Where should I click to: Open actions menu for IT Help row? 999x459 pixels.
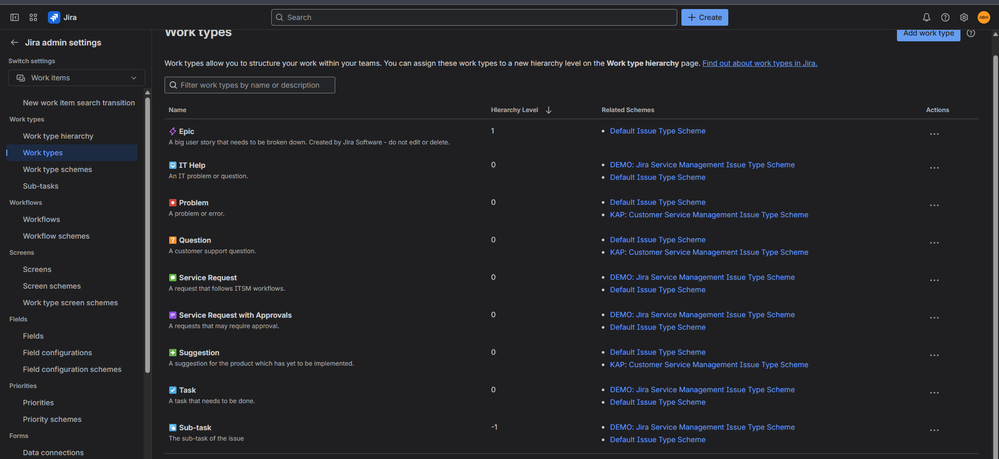coord(934,168)
